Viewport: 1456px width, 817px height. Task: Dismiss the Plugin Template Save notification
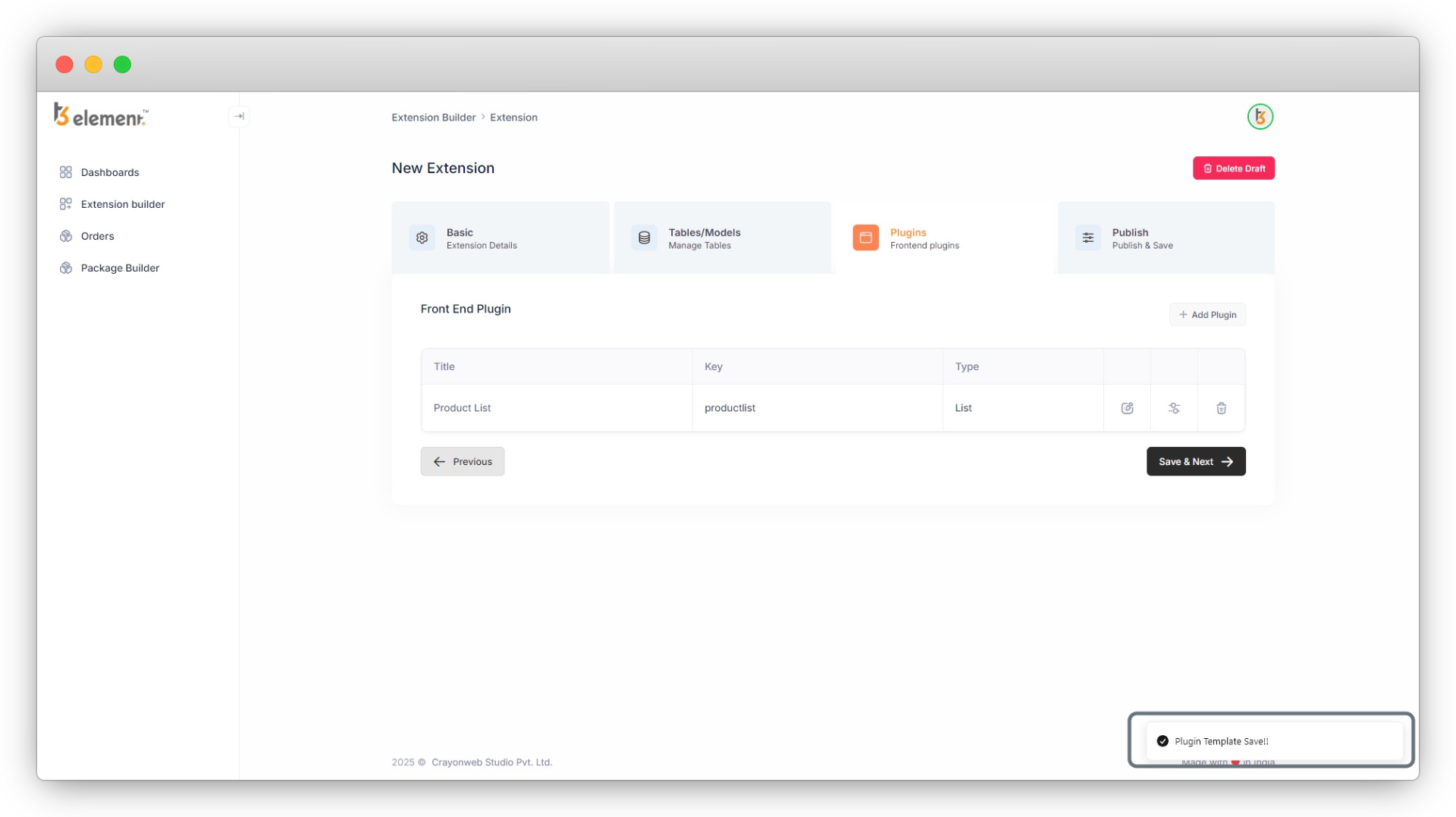point(1270,740)
